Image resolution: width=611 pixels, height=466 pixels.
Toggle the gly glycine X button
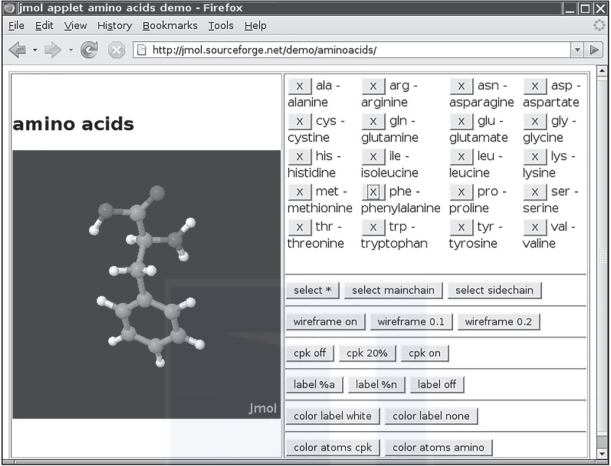535,122
